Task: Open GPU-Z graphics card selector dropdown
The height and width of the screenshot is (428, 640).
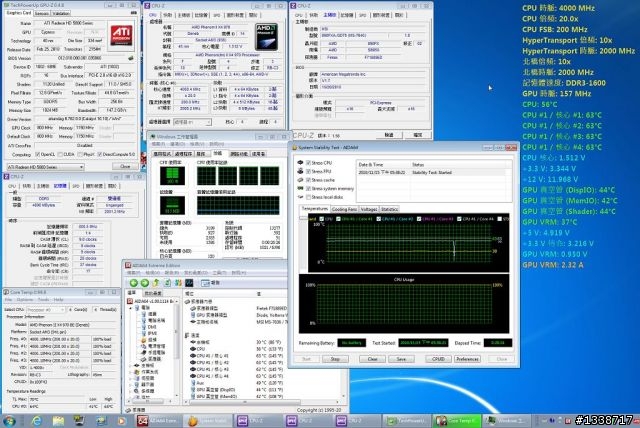Action: [x=46, y=167]
